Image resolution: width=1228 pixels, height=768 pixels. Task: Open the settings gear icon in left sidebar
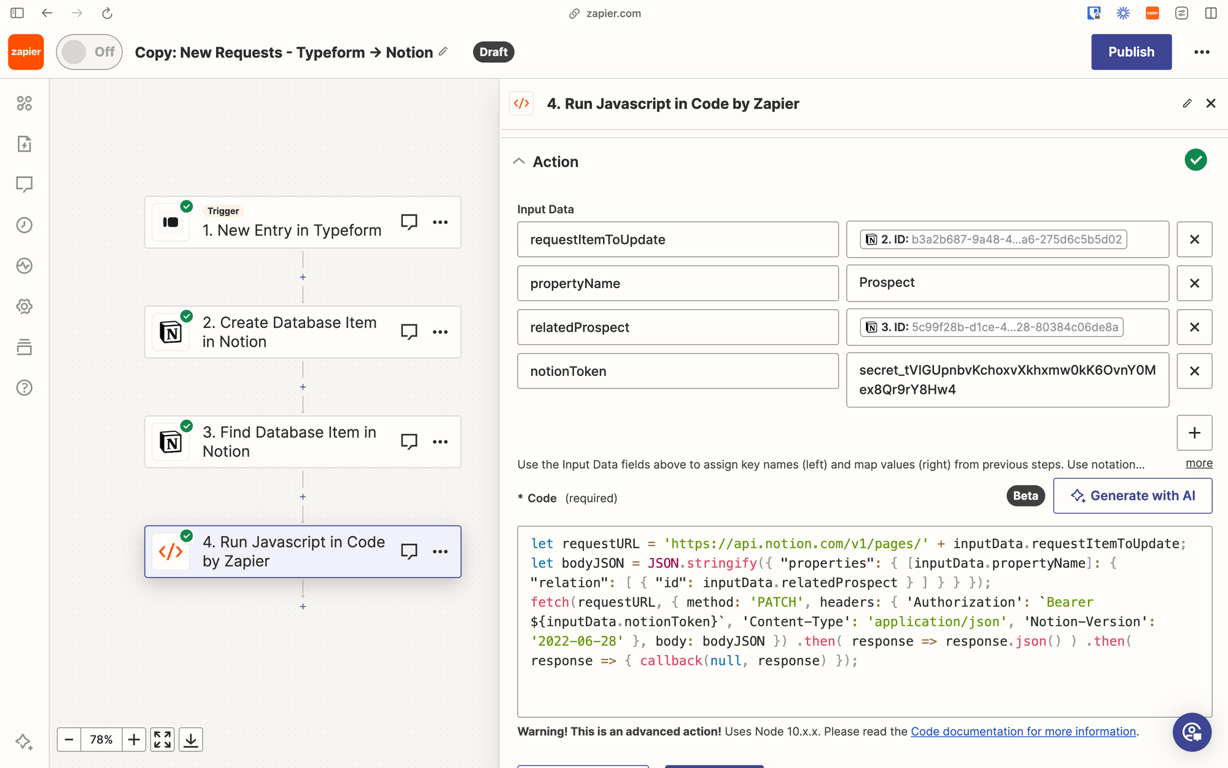click(x=25, y=307)
